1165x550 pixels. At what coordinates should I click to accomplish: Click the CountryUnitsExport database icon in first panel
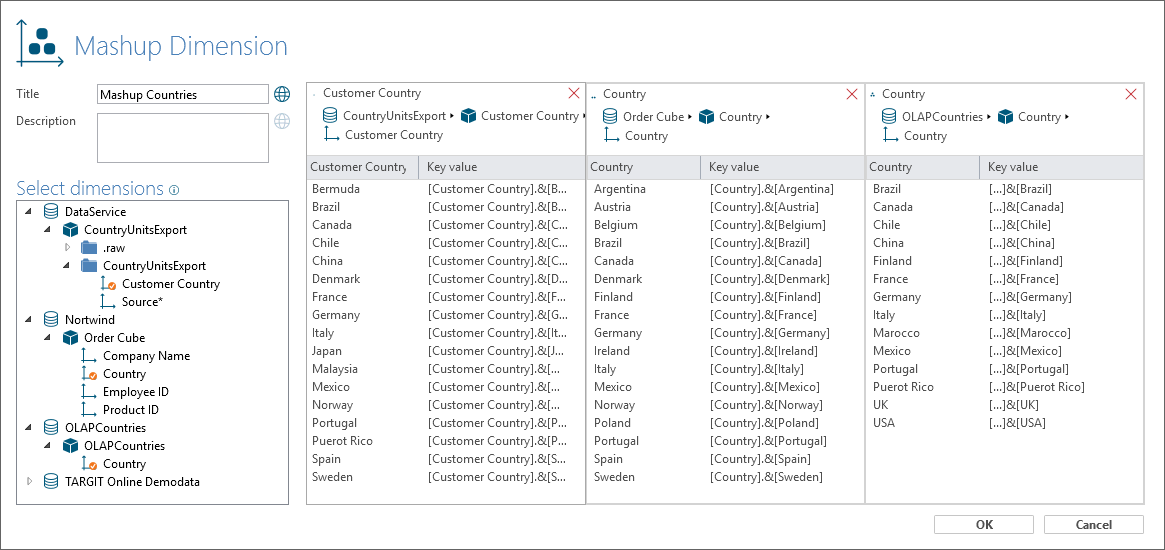(x=330, y=116)
